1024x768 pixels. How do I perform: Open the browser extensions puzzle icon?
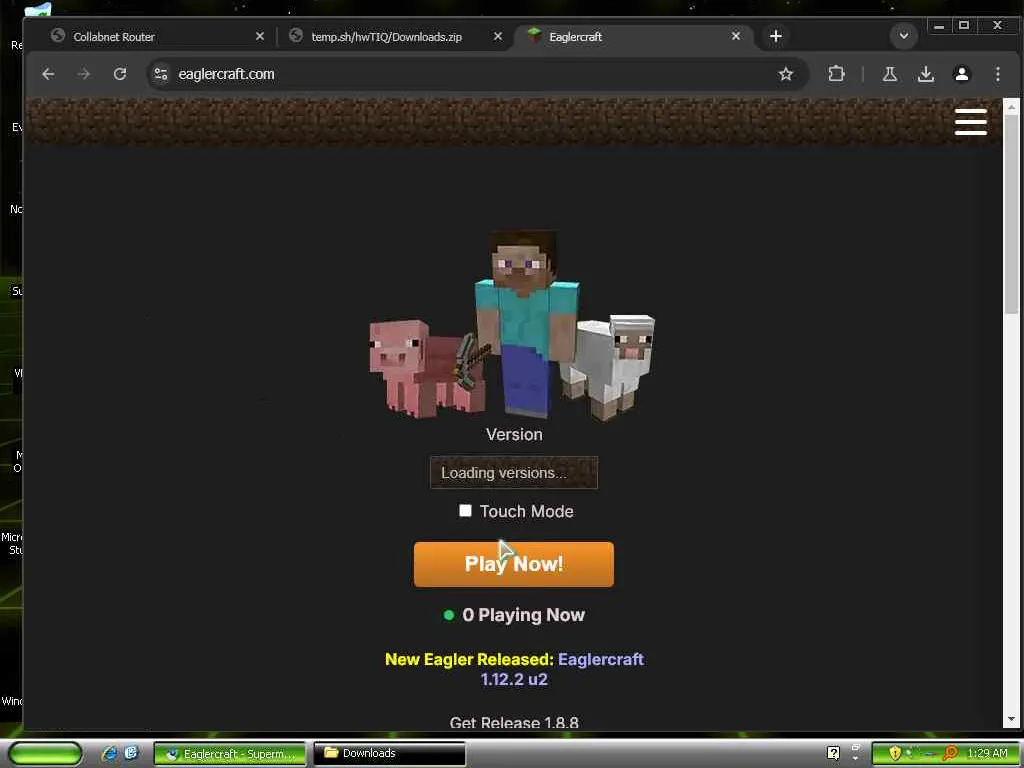(837, 74)
